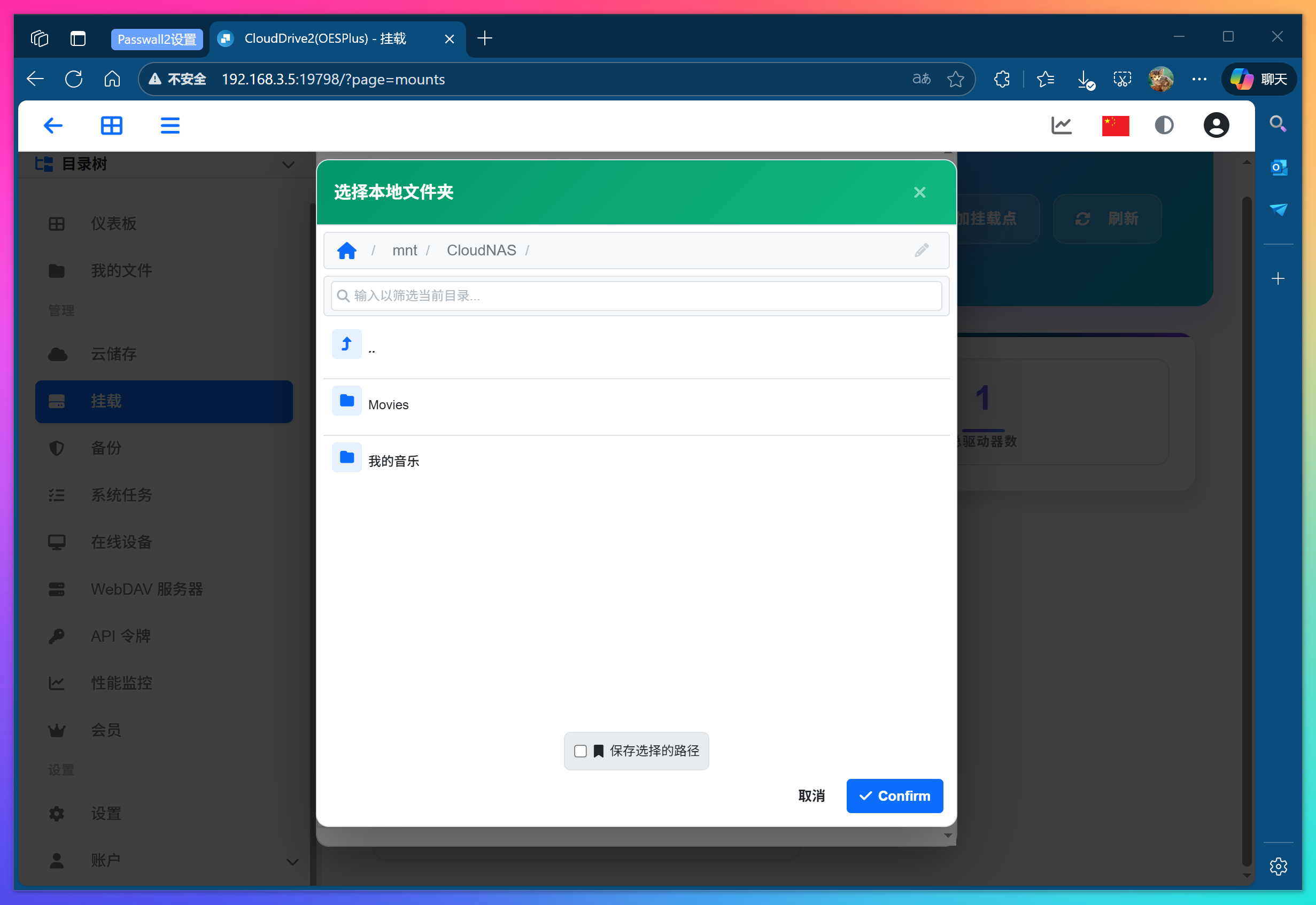Click the user account avatar icon

pyautogui.click(x=1216, y=126)
